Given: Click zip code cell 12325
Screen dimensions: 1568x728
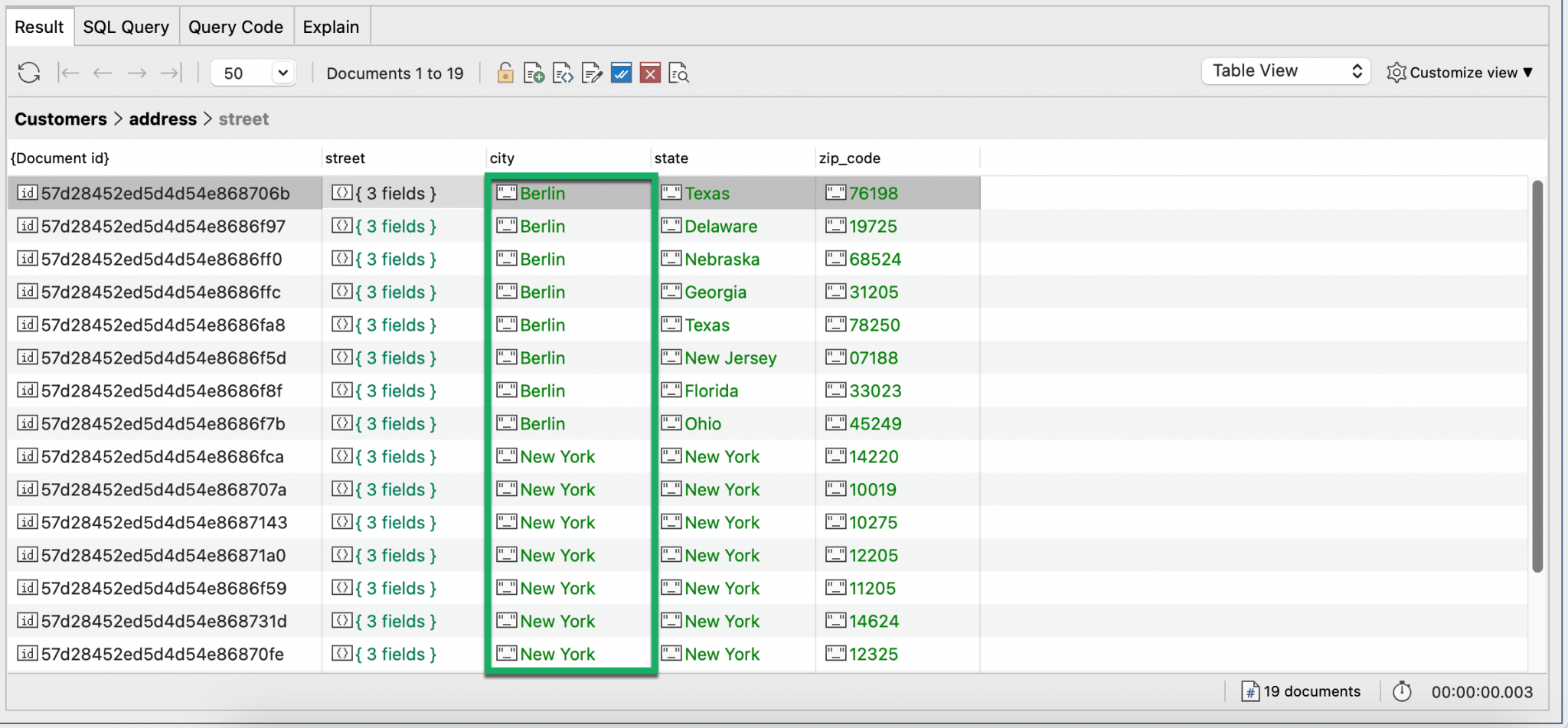Looking at the screenshot, I should tap(898, 654).
